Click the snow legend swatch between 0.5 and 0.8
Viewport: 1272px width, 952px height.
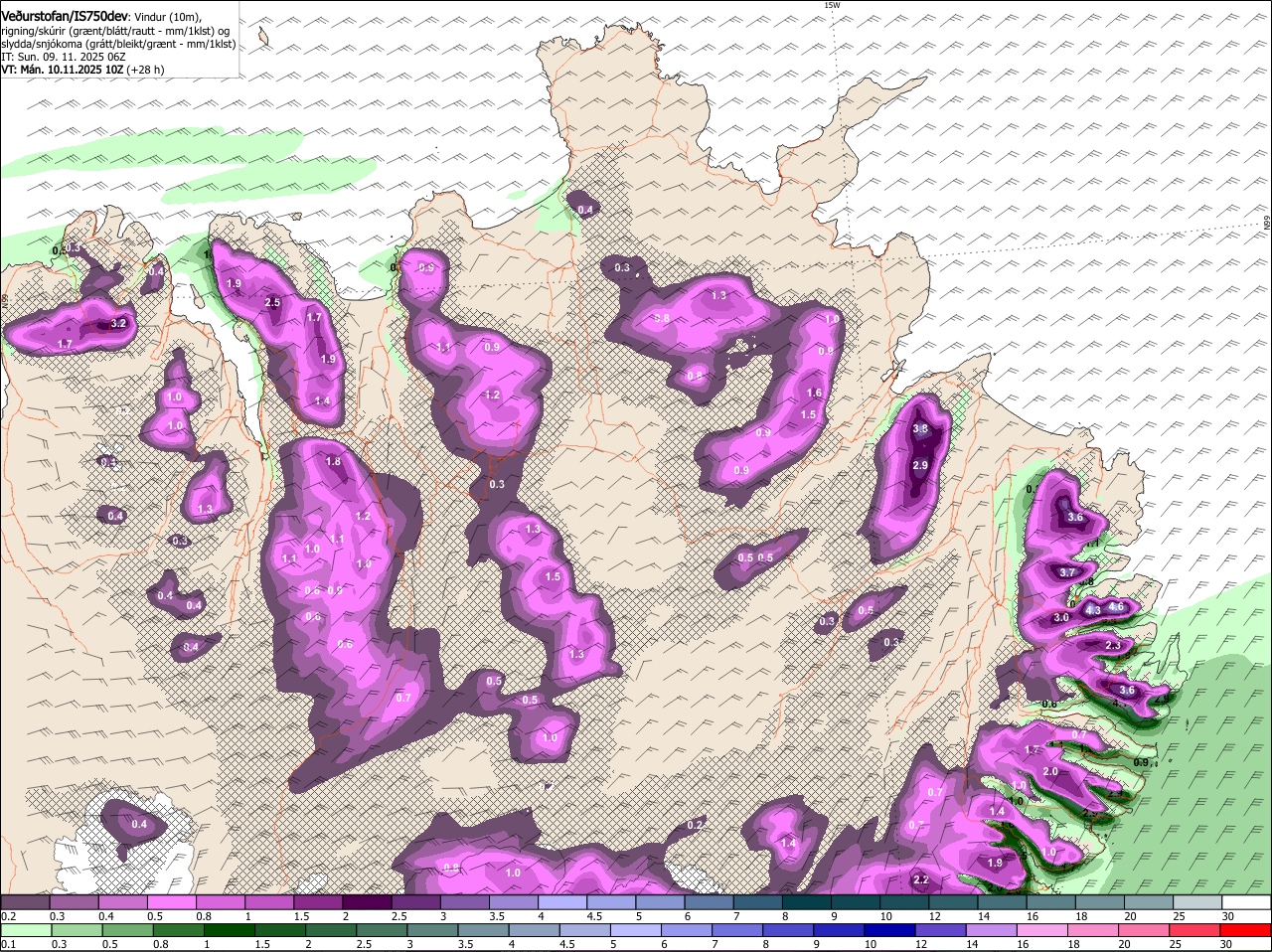[171, 902]
